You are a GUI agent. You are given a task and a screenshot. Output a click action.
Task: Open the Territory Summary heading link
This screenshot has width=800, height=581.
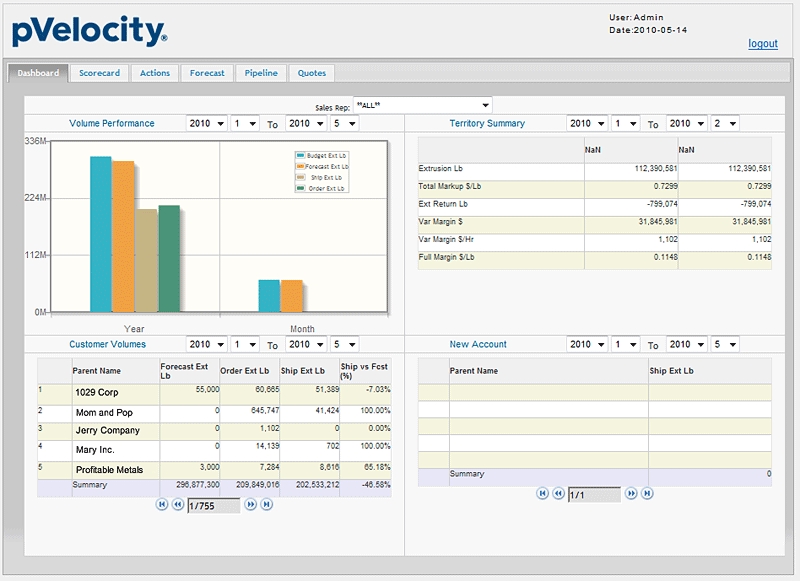point(487,123)
